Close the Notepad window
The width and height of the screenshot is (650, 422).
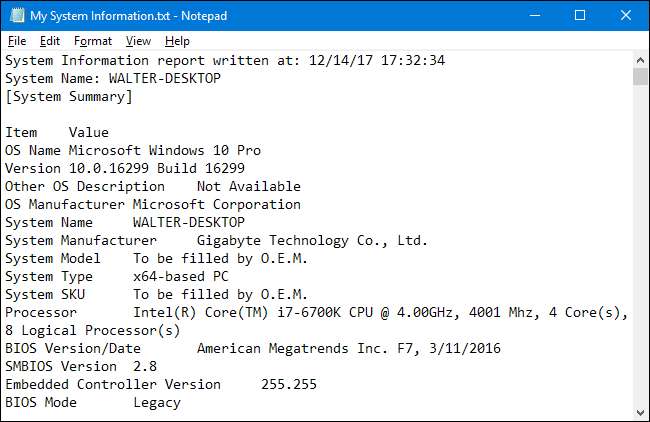point(626,16)
